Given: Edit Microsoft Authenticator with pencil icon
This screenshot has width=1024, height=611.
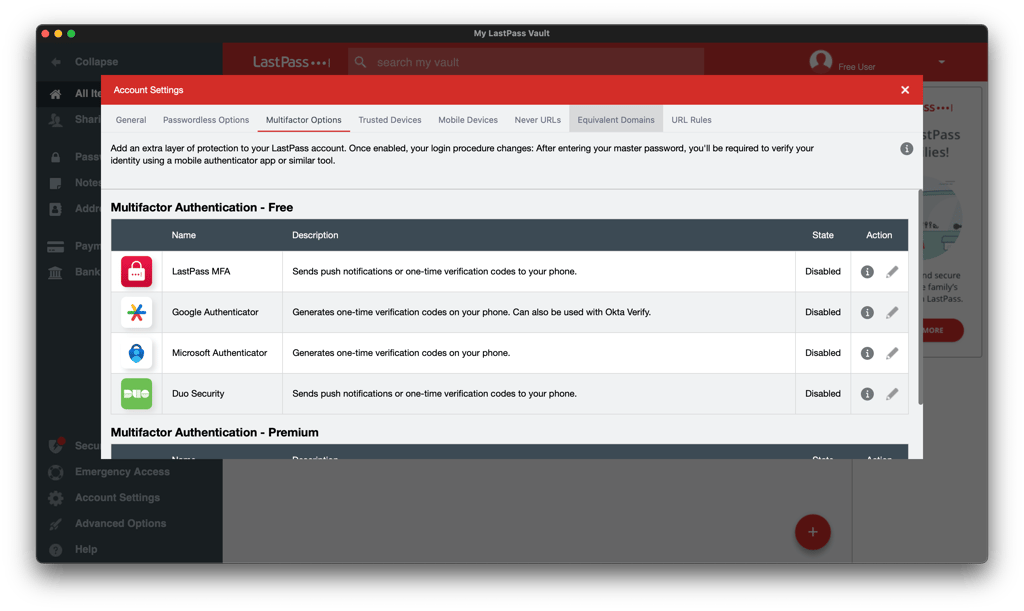Looking at the screenshot, I should pos(891,353).
